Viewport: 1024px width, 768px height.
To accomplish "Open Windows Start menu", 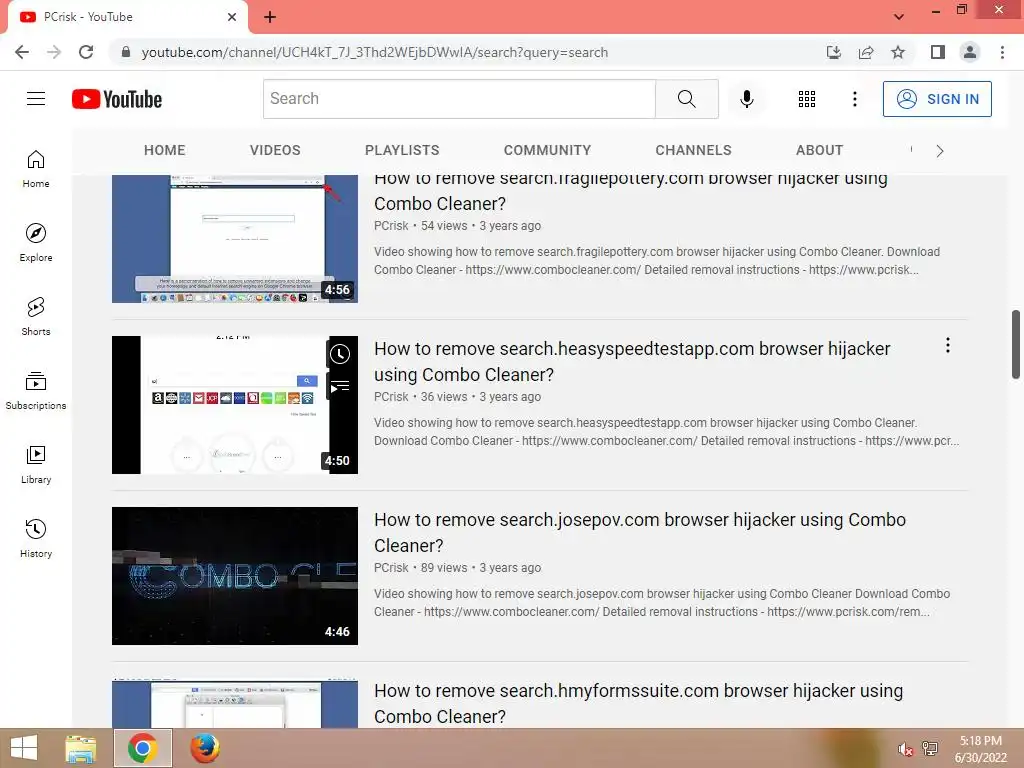I will [24, 748].
